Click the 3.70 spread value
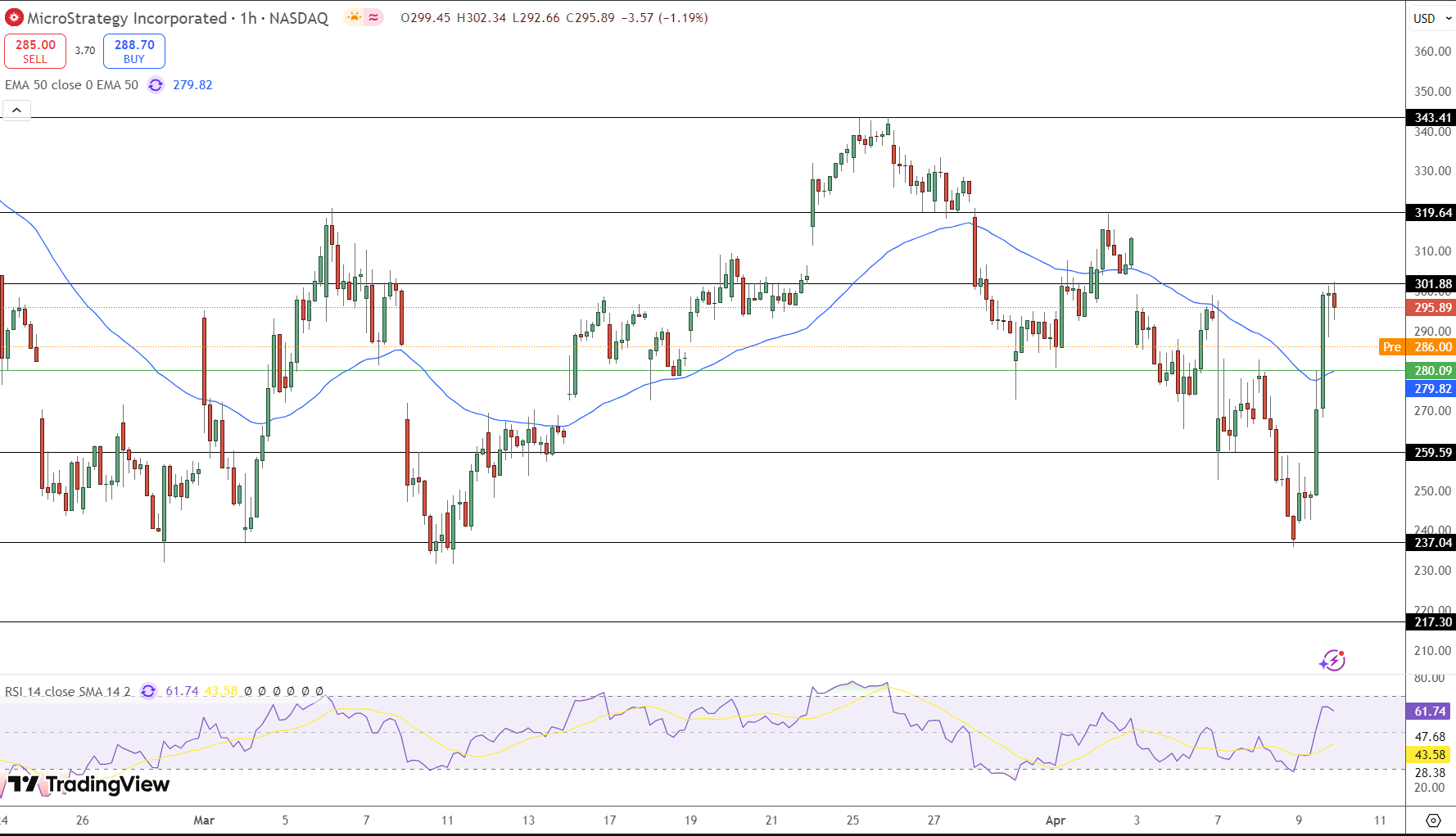Screen dimensions: 1456x836 85,51
